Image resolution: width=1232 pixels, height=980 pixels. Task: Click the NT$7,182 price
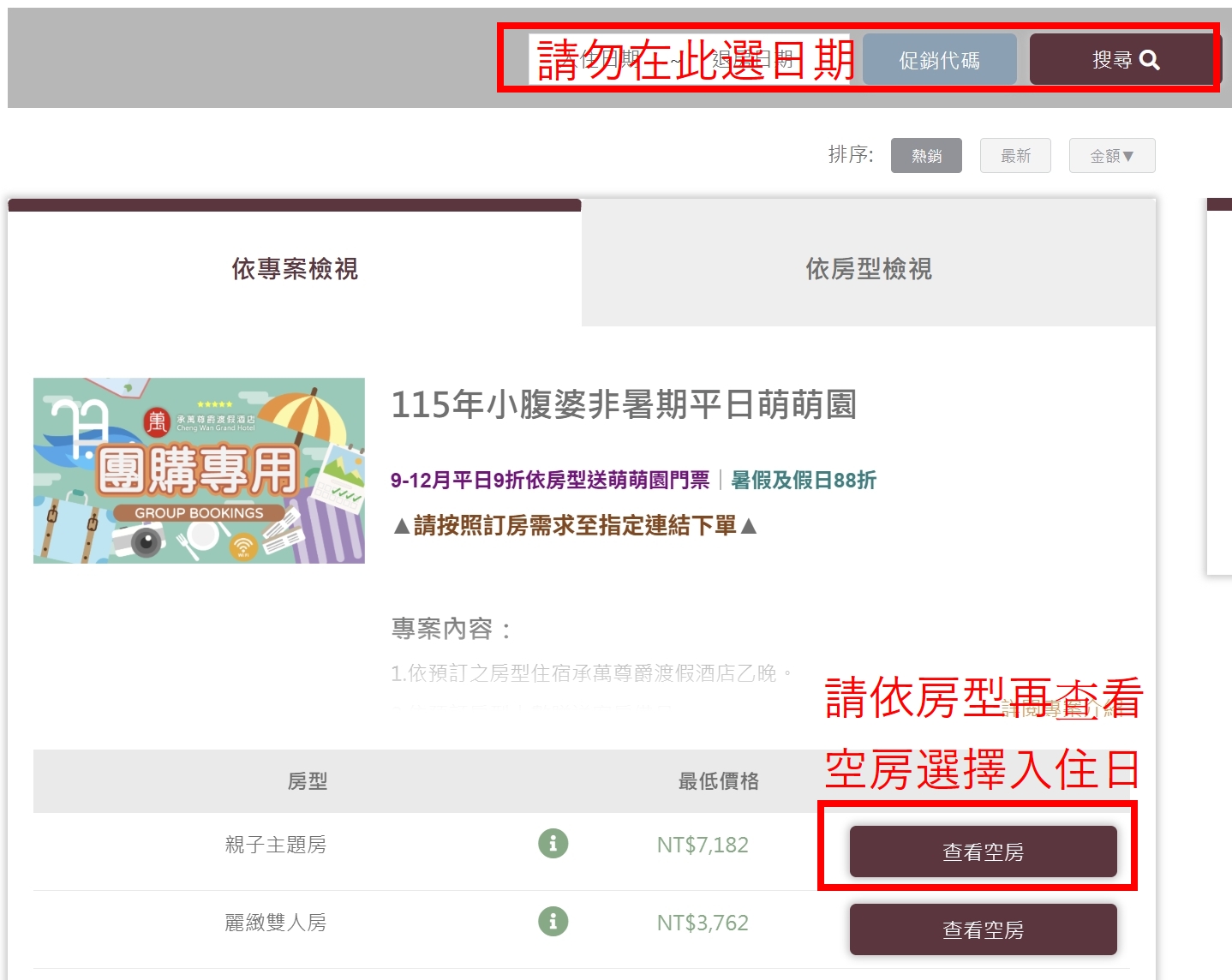coord(703,845)
